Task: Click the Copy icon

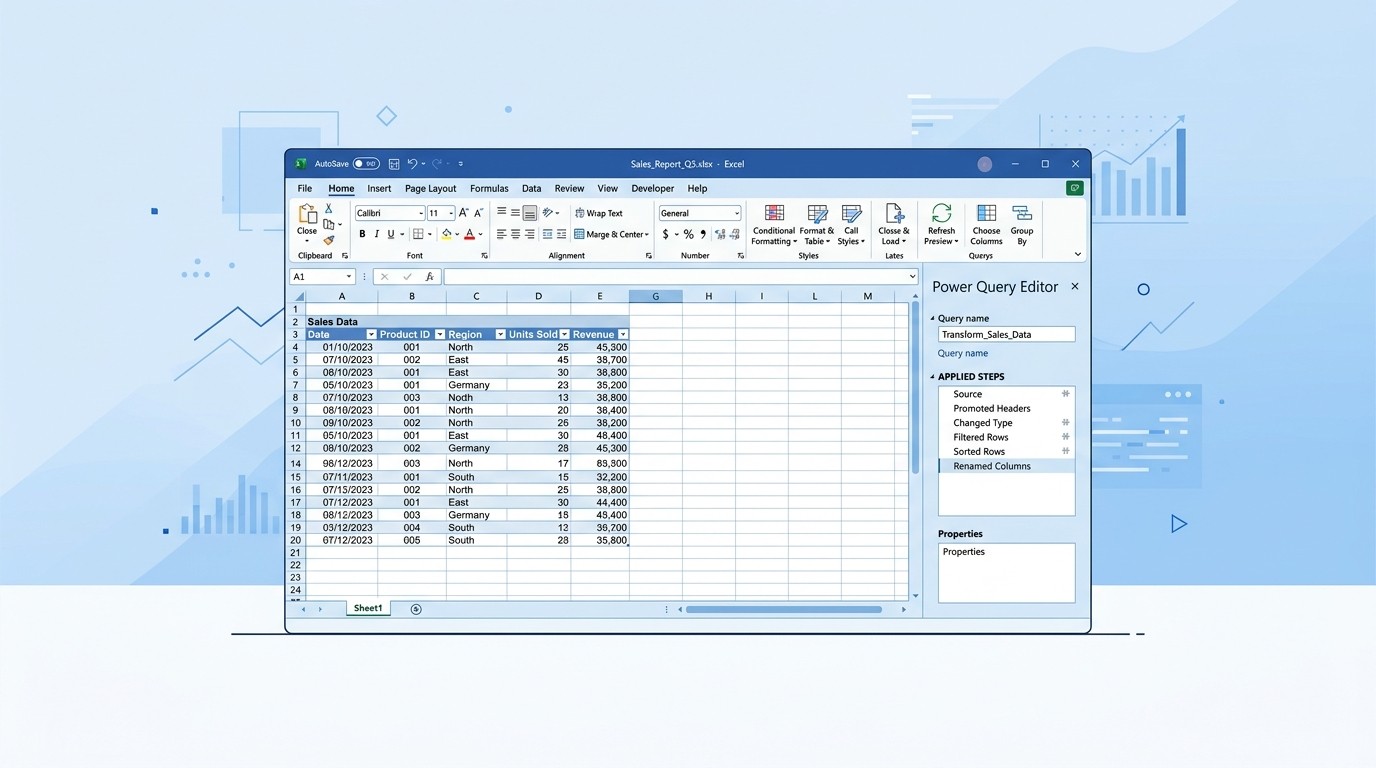Action: 328,224
